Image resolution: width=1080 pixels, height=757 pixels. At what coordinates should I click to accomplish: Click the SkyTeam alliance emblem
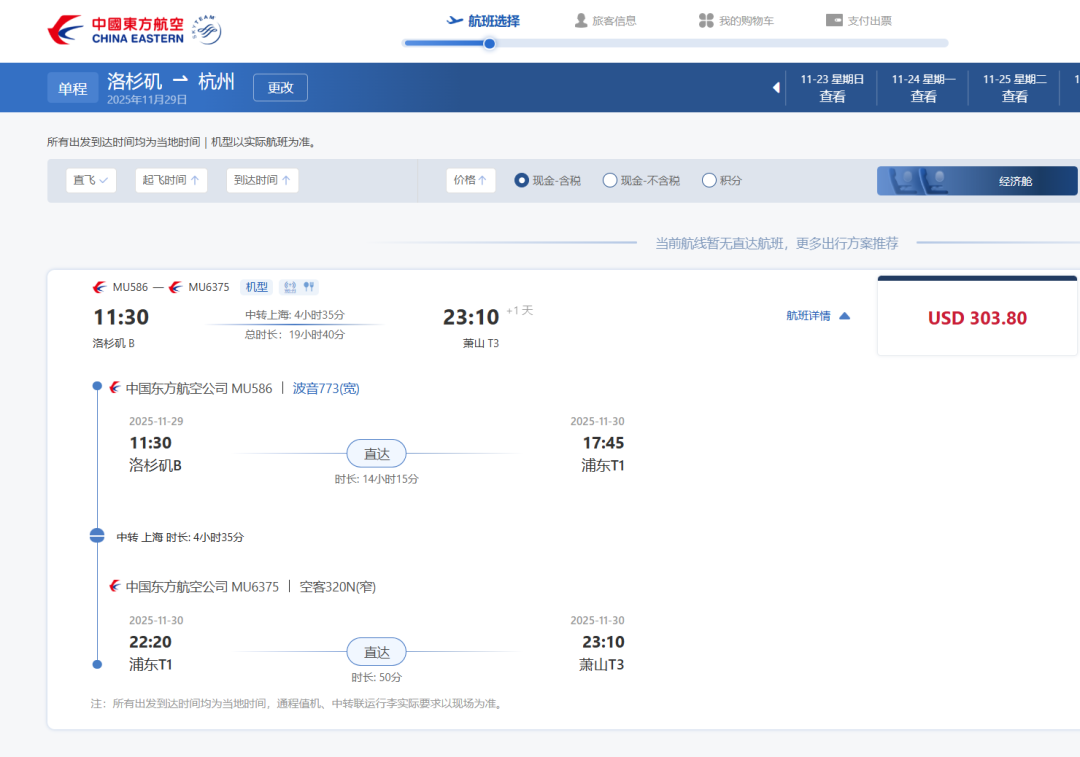[x=206, y=30]
